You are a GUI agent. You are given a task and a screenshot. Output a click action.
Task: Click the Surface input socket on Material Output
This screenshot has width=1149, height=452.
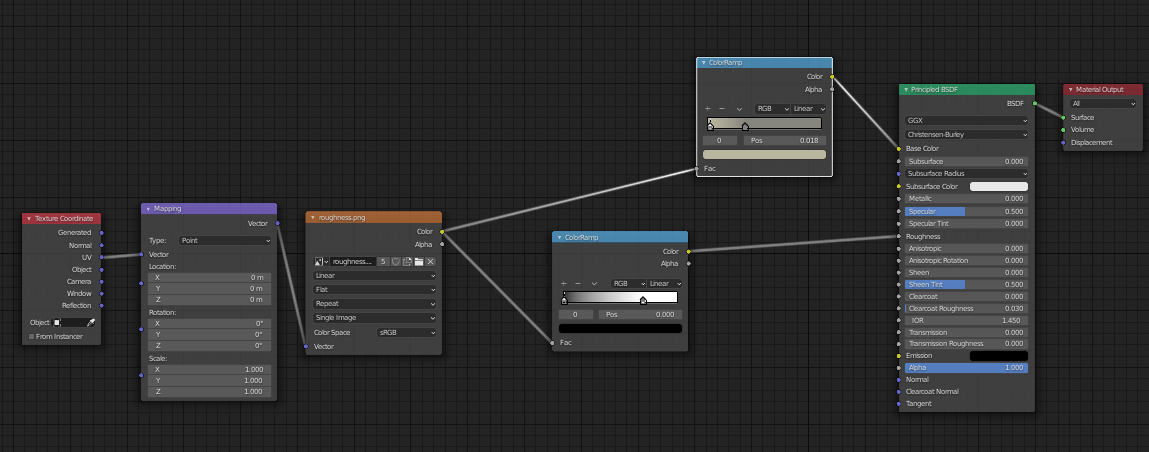(1063, 117)
